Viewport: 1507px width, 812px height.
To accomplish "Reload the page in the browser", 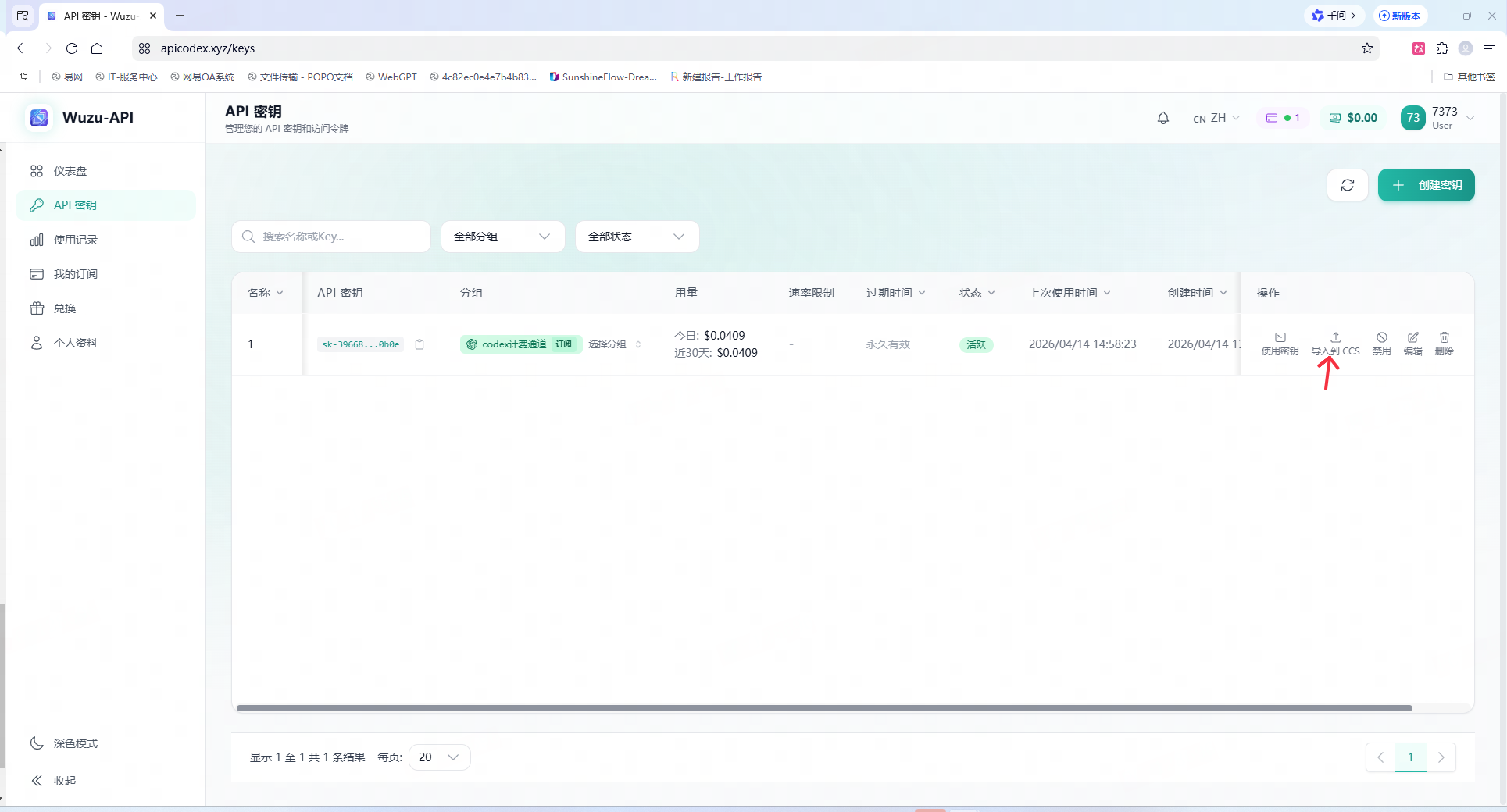I will [72, 48].
